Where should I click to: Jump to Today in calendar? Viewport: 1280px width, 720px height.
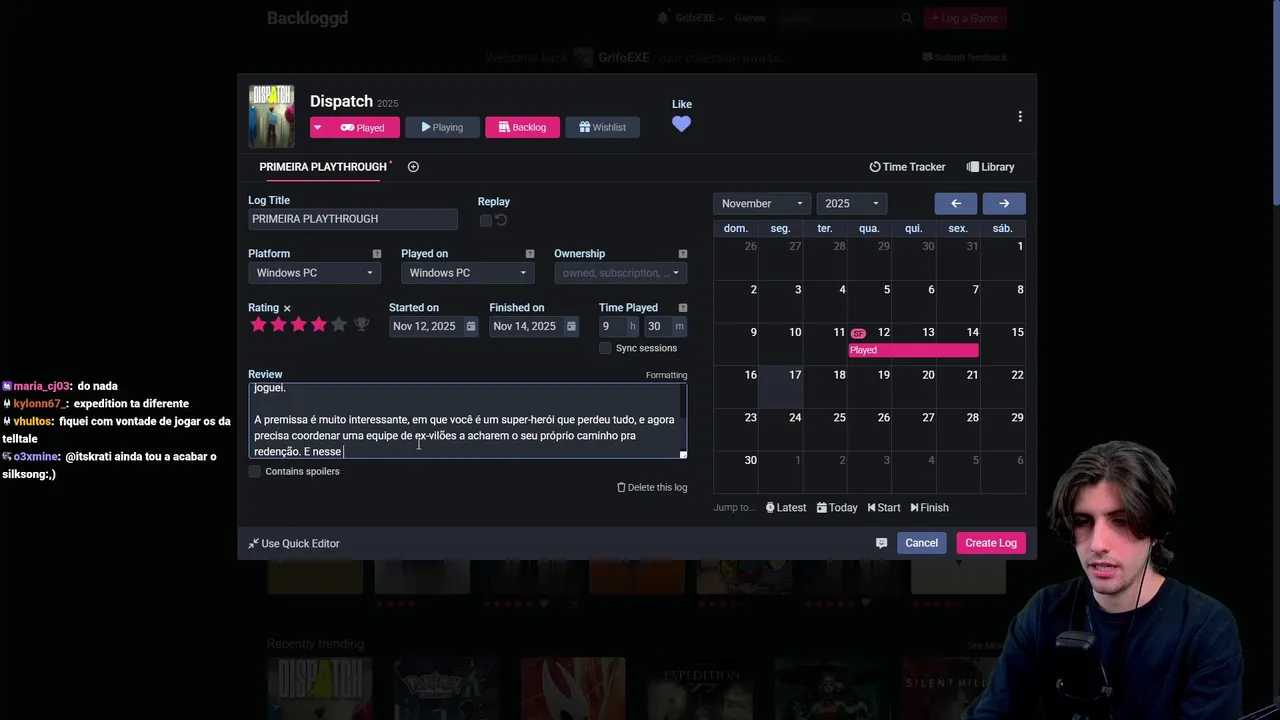click(837, 508)
